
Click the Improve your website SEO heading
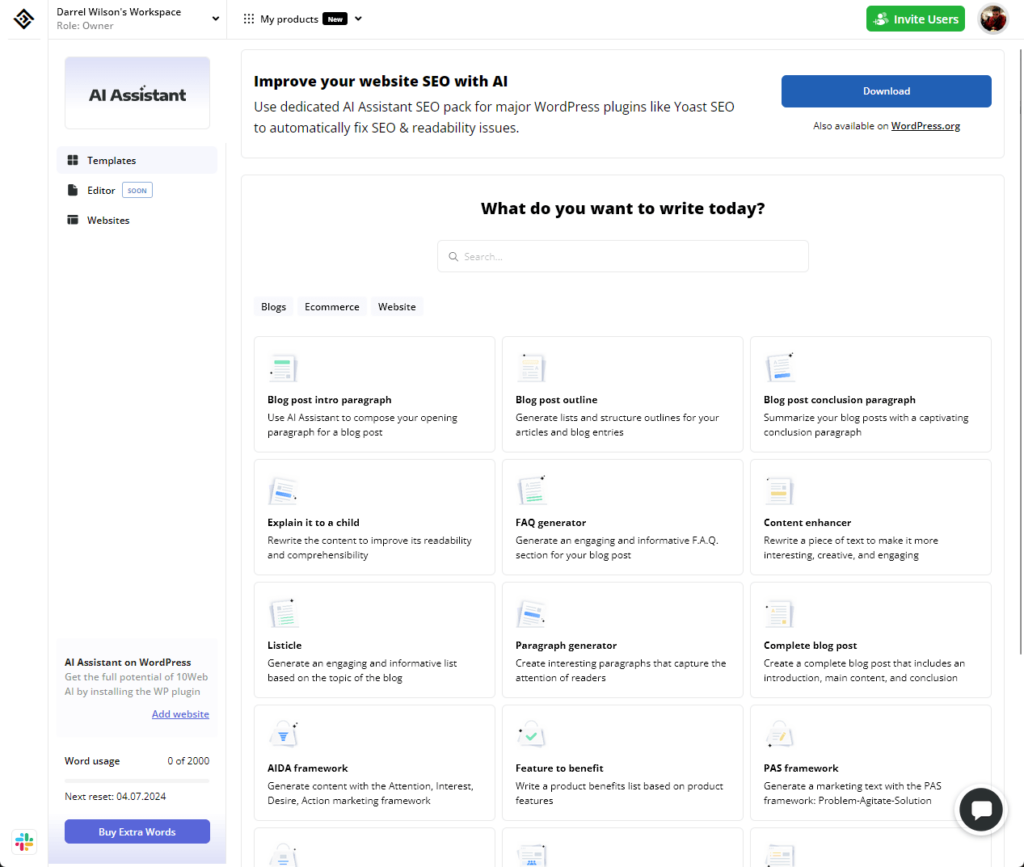tap(381, 81)
